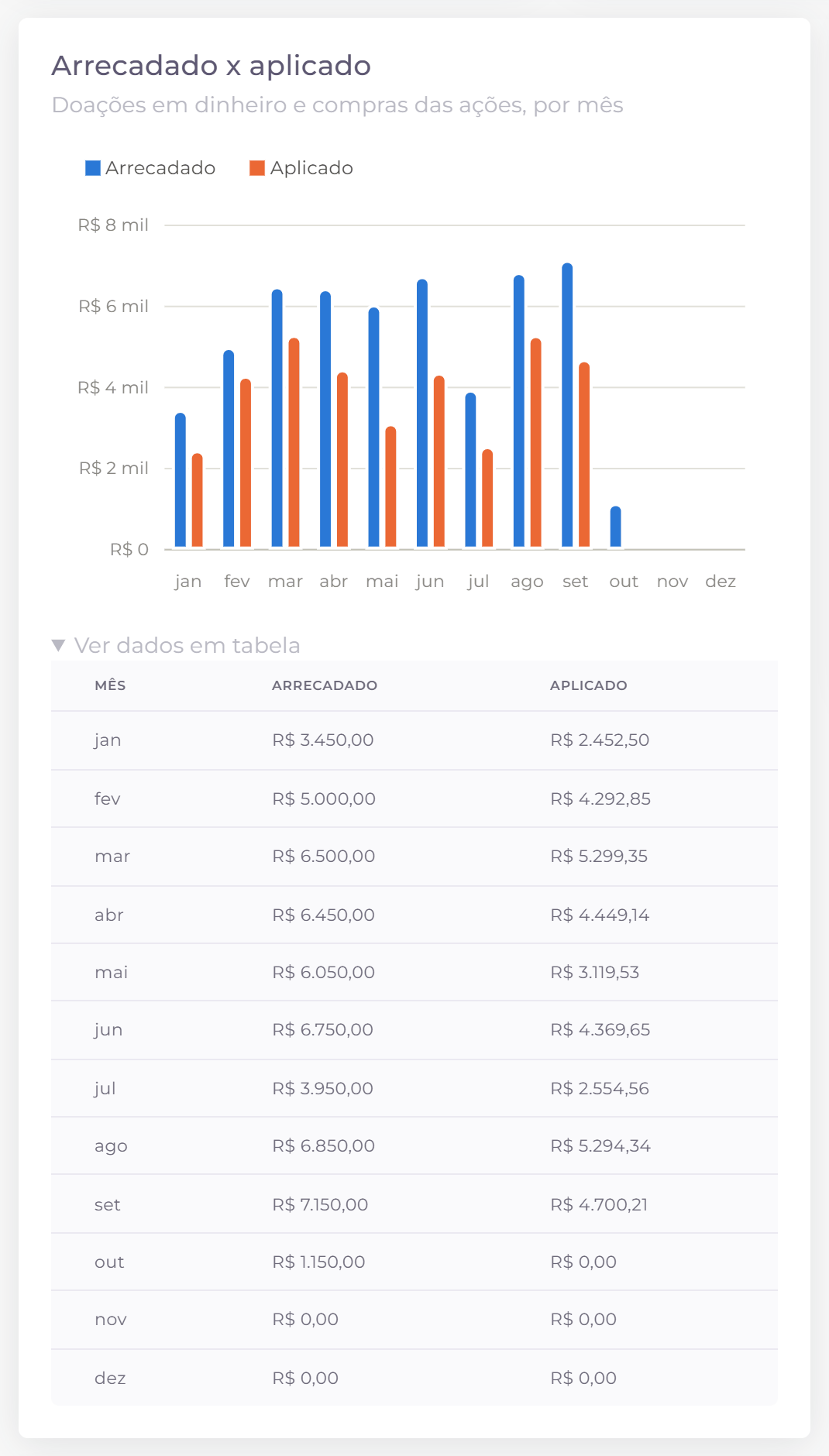This screenshot has width=829, height=1456.
Task: Click the 'R$ 5.299,35' cell
Action: point(599,857)
